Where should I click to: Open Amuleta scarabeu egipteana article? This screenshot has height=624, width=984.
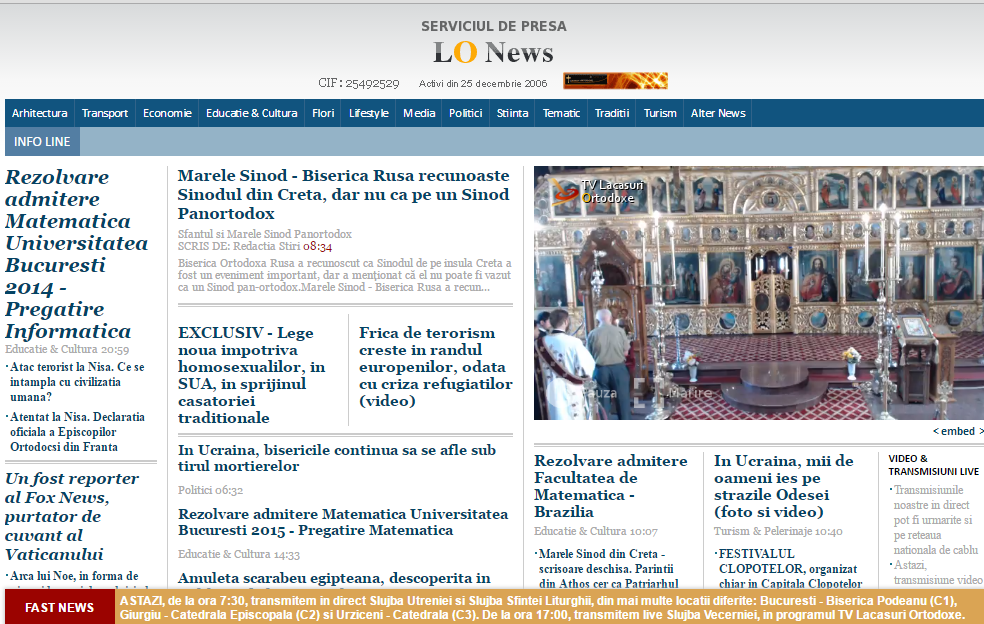(334, 578)
